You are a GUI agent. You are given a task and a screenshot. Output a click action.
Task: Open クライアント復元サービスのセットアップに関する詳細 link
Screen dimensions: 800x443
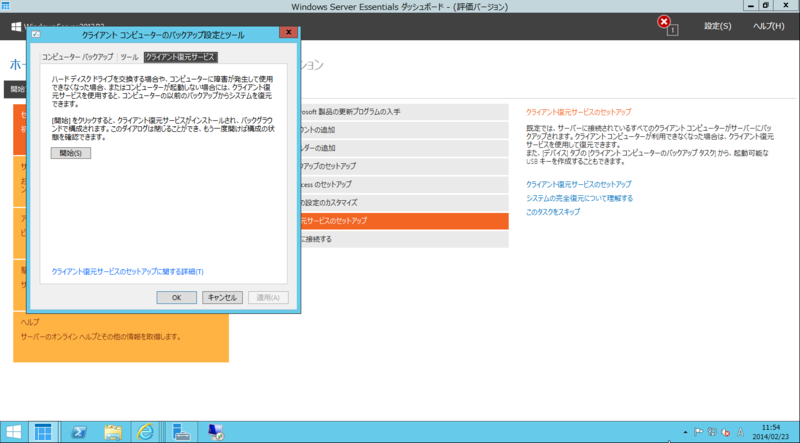tap(128, 272)
